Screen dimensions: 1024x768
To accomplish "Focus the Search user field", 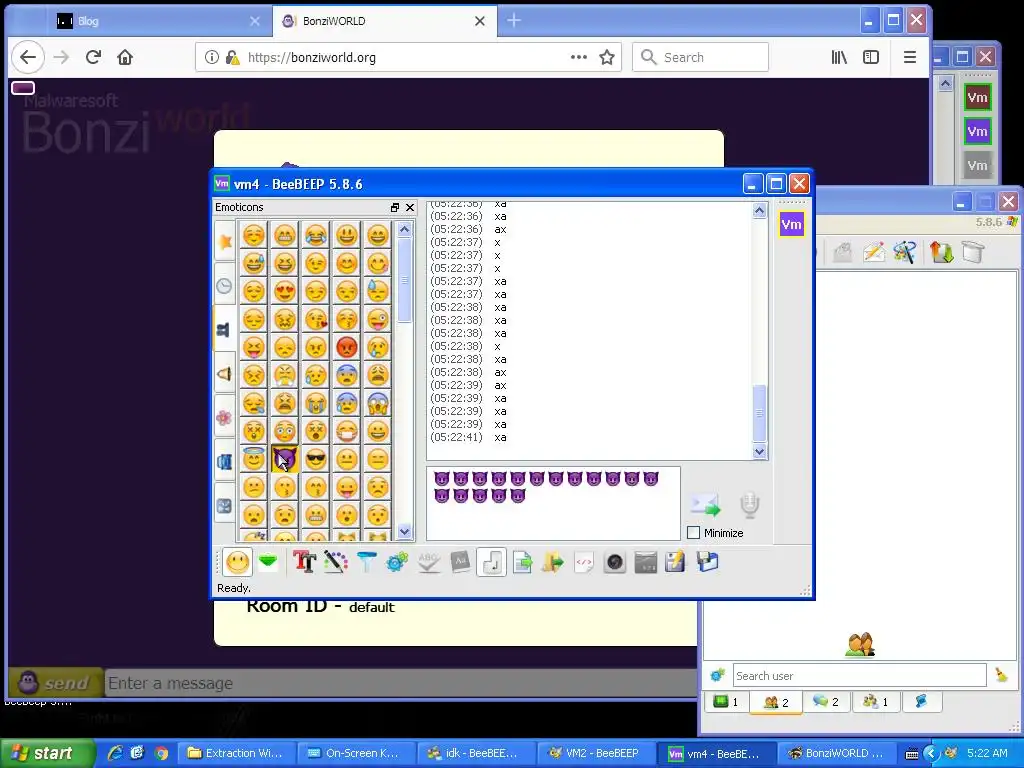I will click(859, 675).
